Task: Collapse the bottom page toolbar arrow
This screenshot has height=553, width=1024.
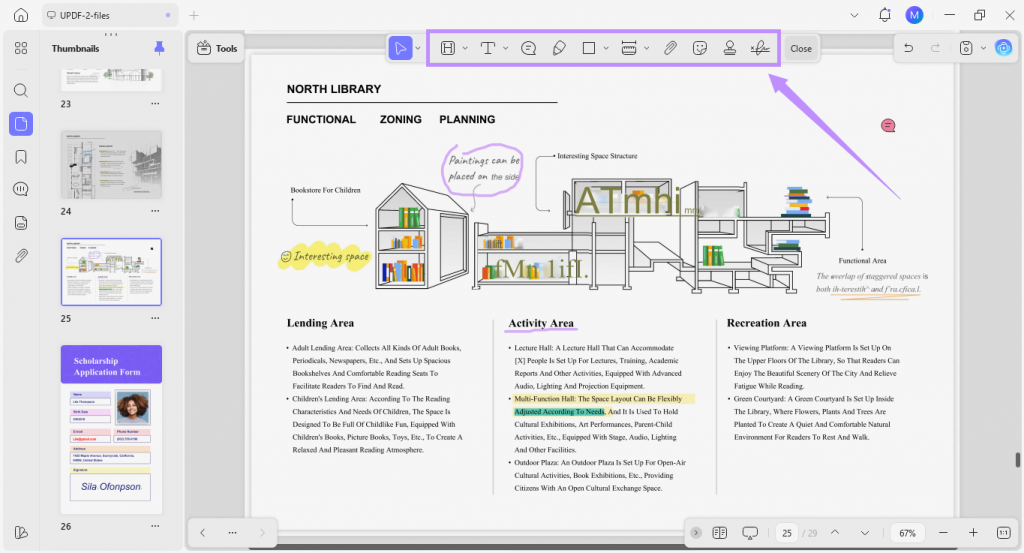Action: click(696, 533)
